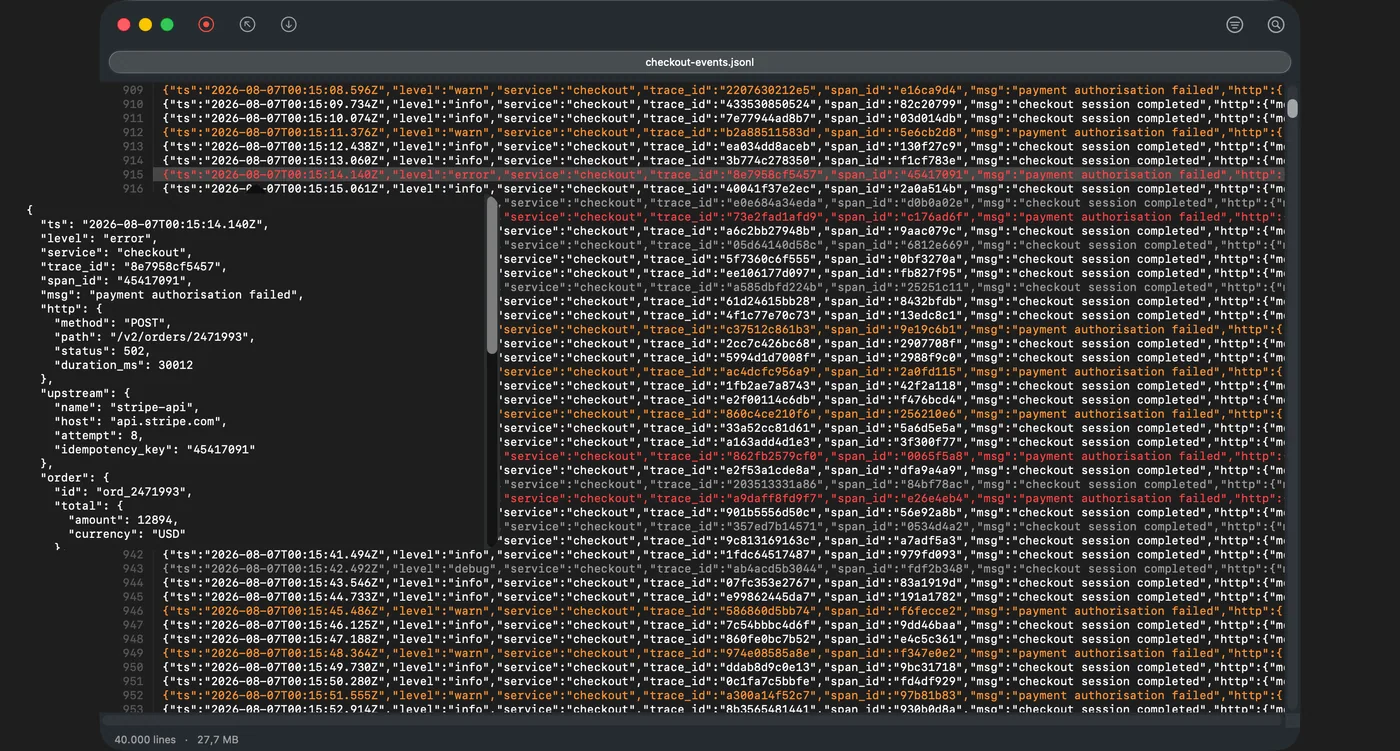Click "name": "stripe-api" in detail panel

coord(126,408)
